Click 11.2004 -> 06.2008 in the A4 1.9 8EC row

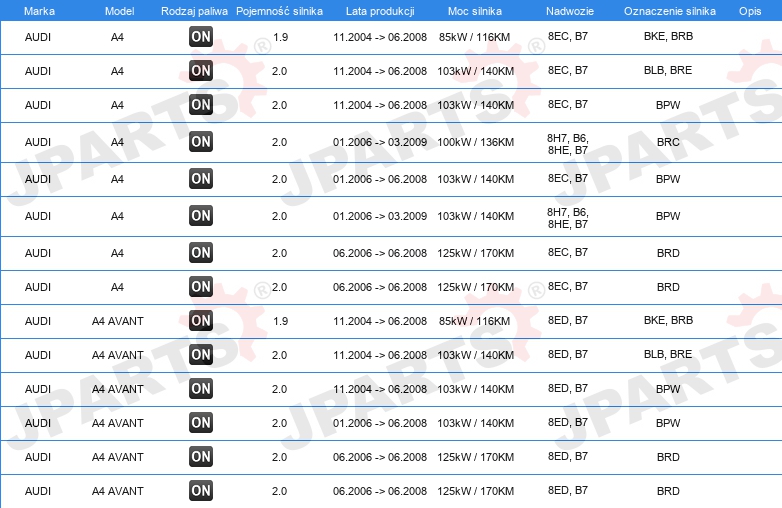click(x=380, y=37)
